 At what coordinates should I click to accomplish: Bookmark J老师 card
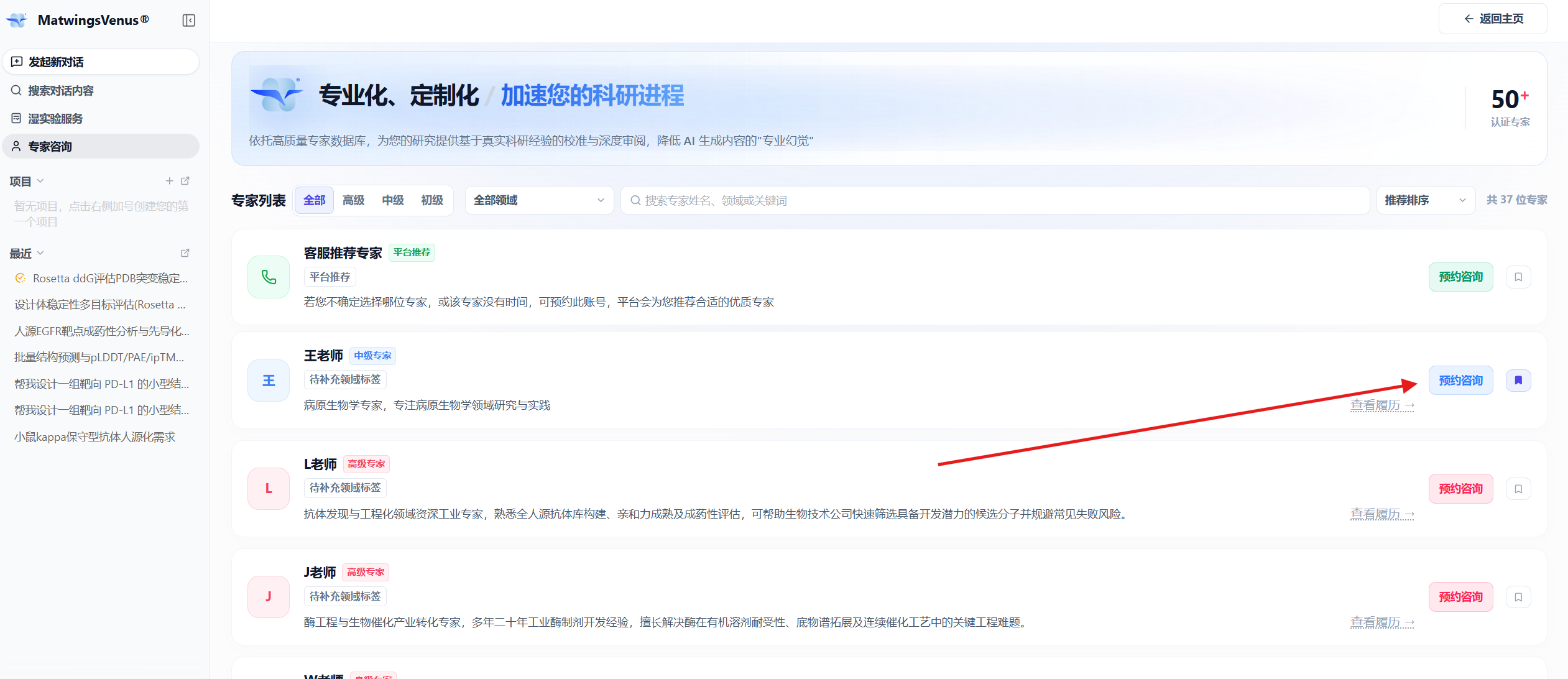[x=1518, y=597]
